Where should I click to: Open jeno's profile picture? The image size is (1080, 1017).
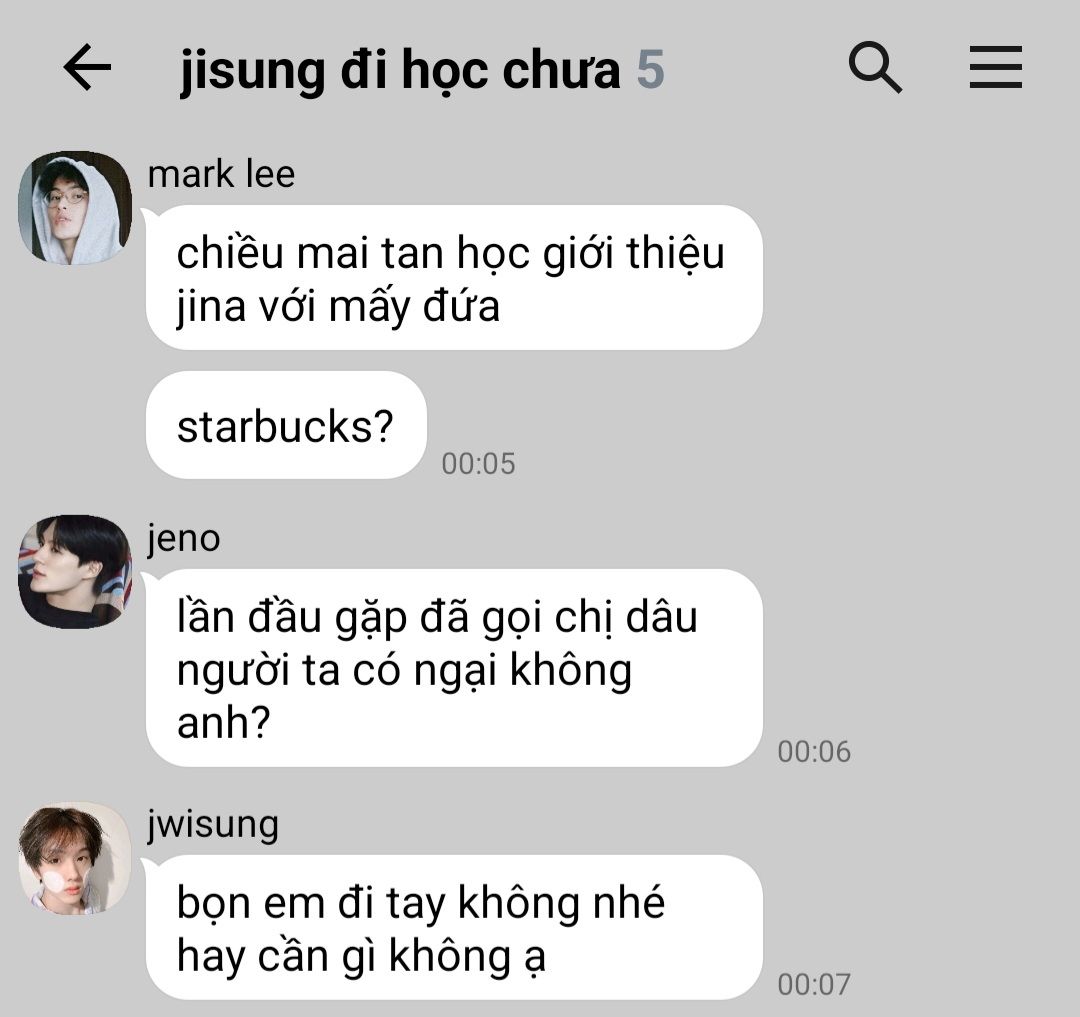coord(75,572)
